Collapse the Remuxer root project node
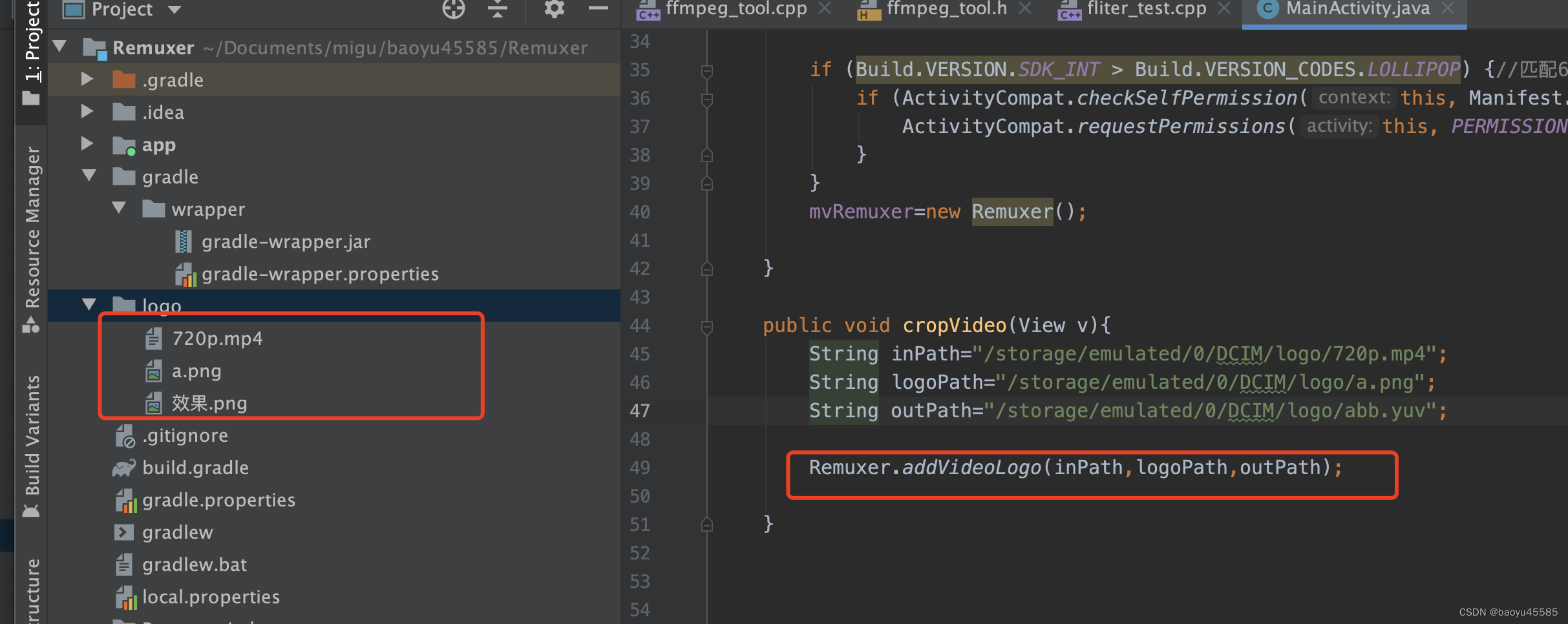The height and width of the screenshot is (624, 1568). [x=60, y=47]
